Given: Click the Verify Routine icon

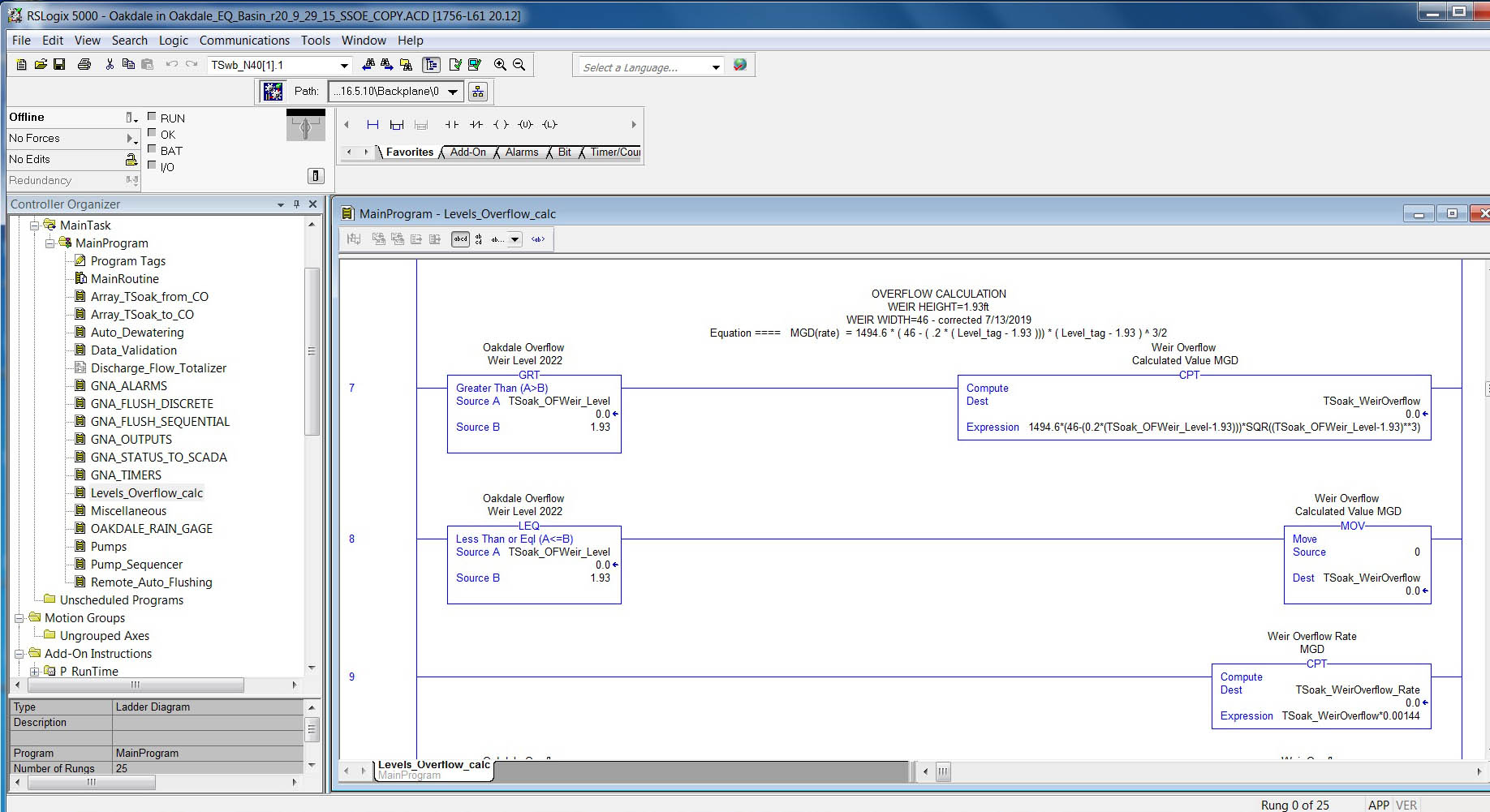Looking at the screenshot, I should 455,65.
